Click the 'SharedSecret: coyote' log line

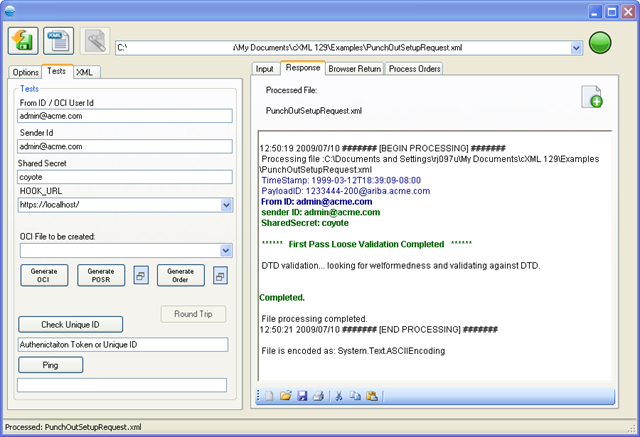click(x=305, y=223)
